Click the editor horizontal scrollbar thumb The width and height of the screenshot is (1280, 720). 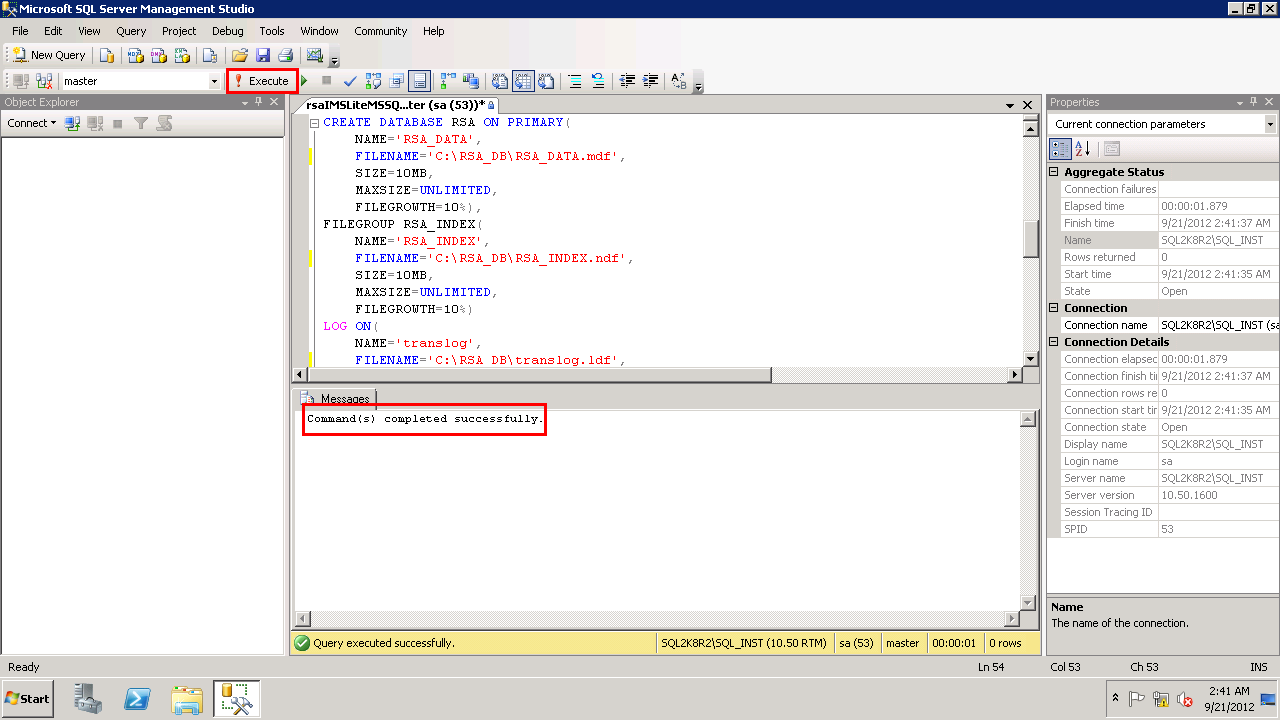(x=540, y=375)
